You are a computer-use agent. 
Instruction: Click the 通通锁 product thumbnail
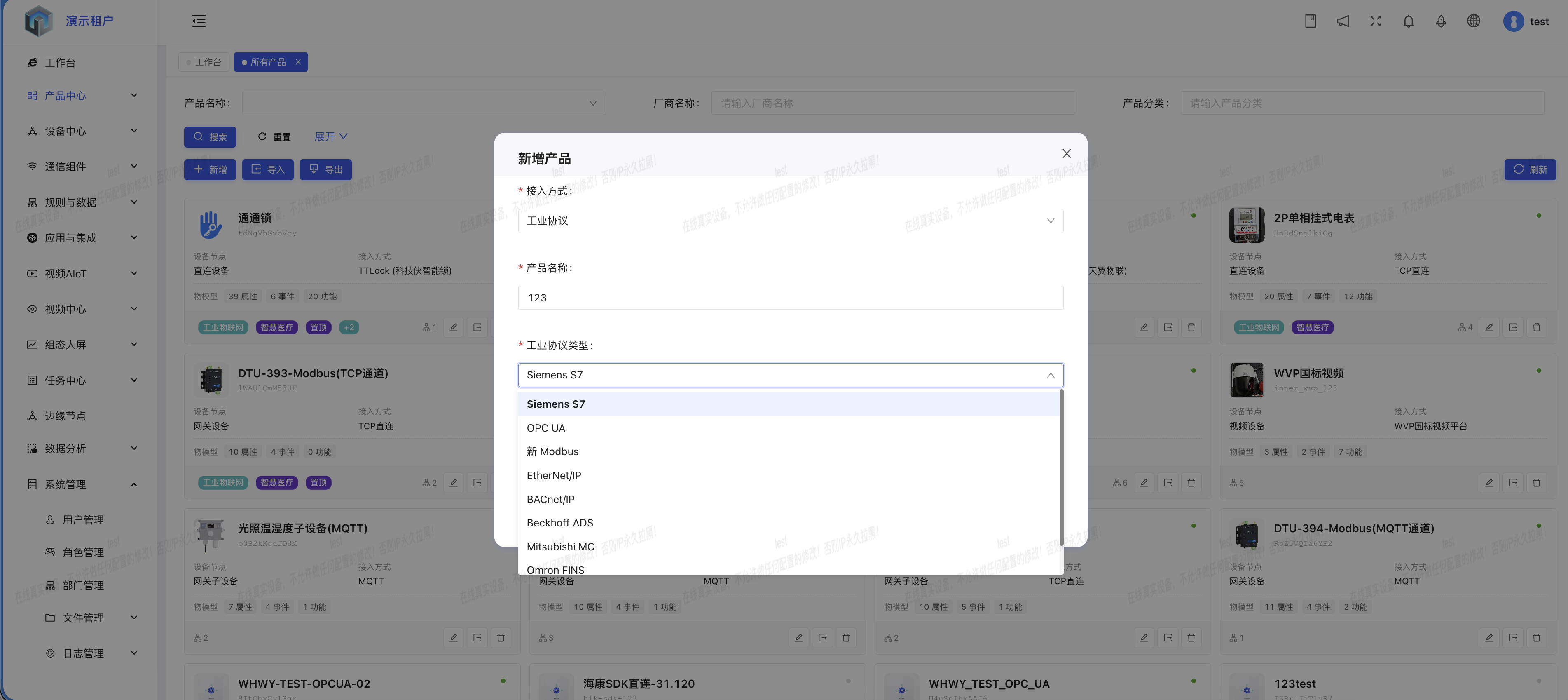(x=211, y=225)
